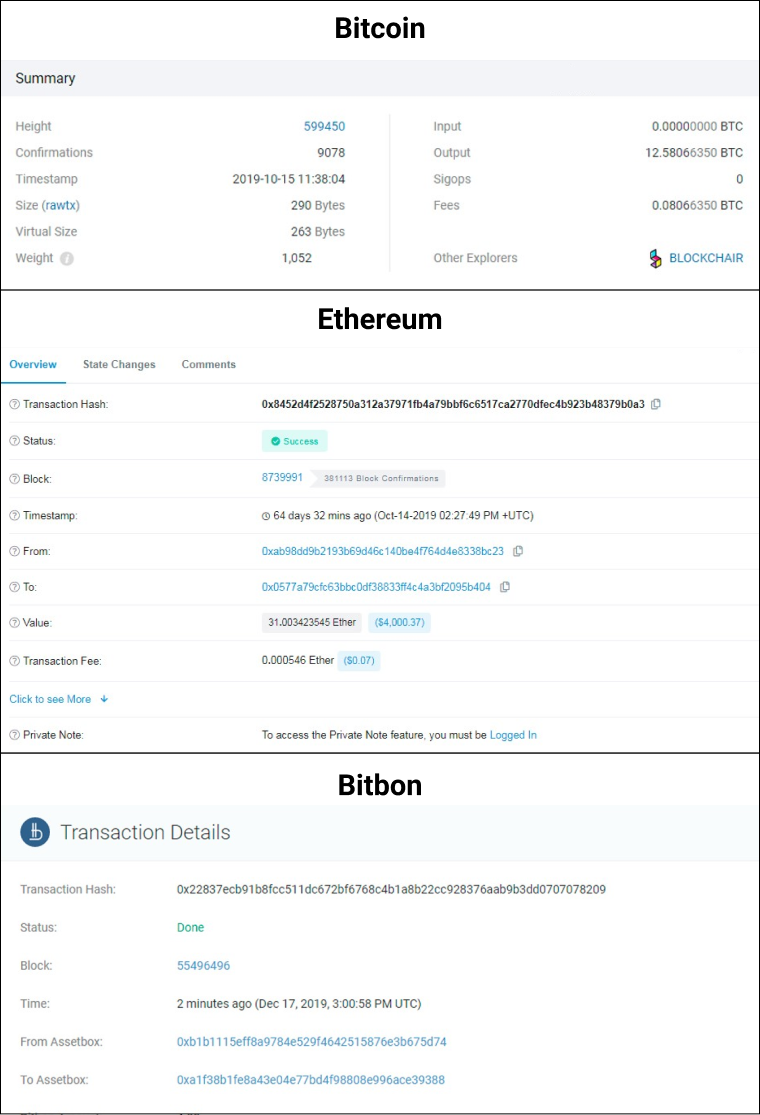Click the $4,000.37 value badge
Image resolution: width=760 pixels, height=1115 pixels.
click(400, 623)
